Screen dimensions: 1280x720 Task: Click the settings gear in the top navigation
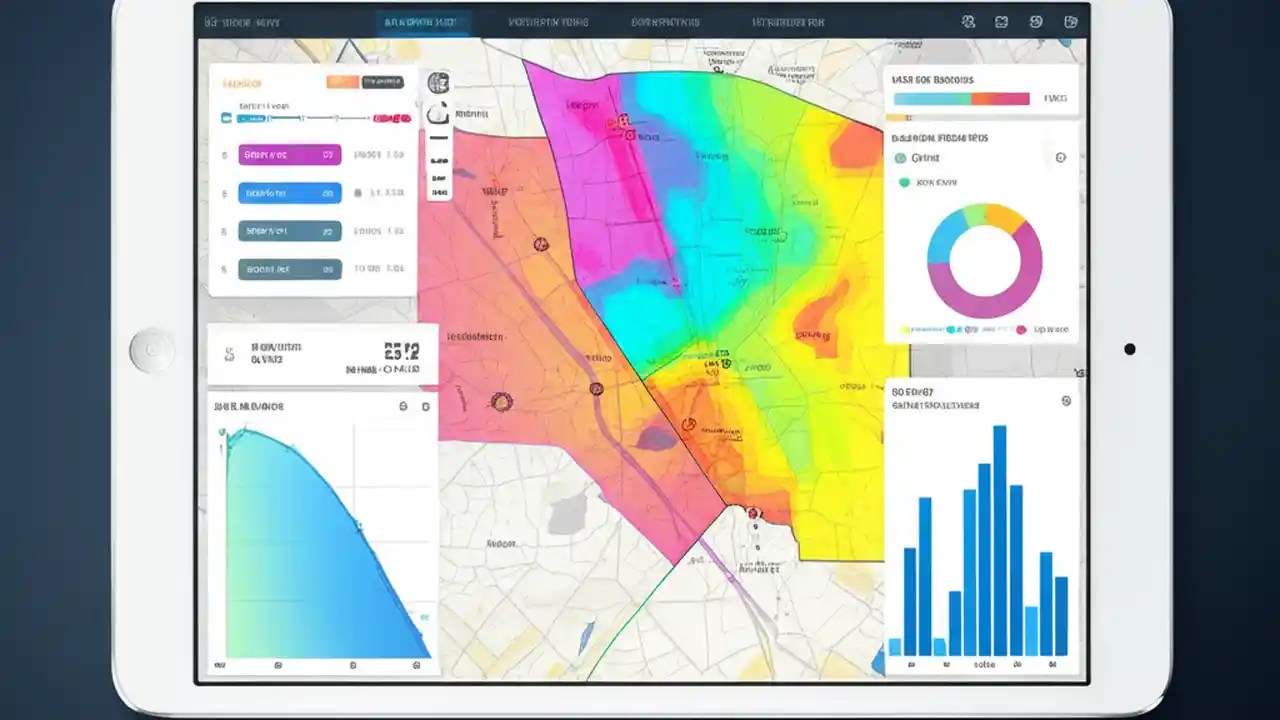click(1071, 21)
